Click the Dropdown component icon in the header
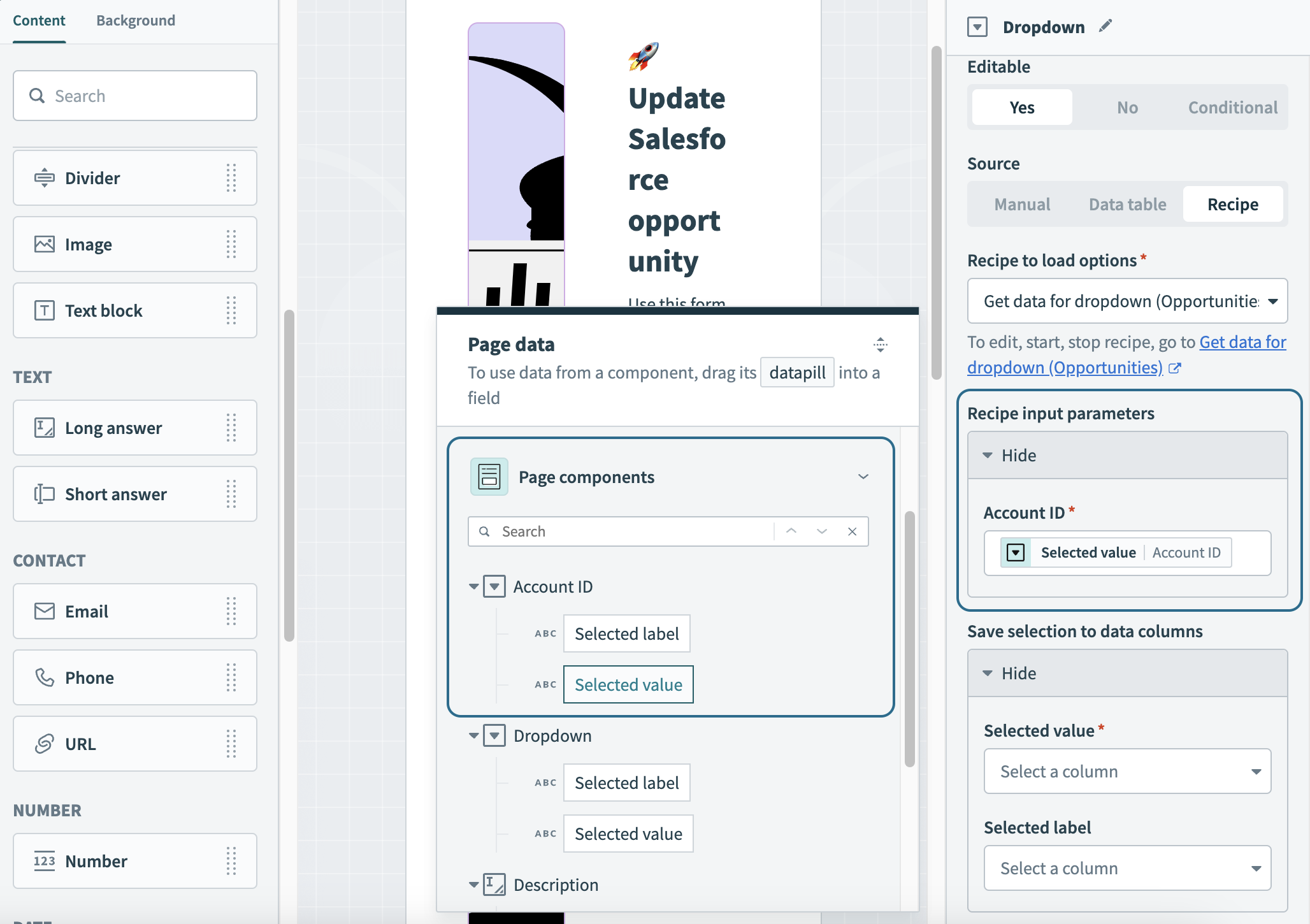 point(977,27)
